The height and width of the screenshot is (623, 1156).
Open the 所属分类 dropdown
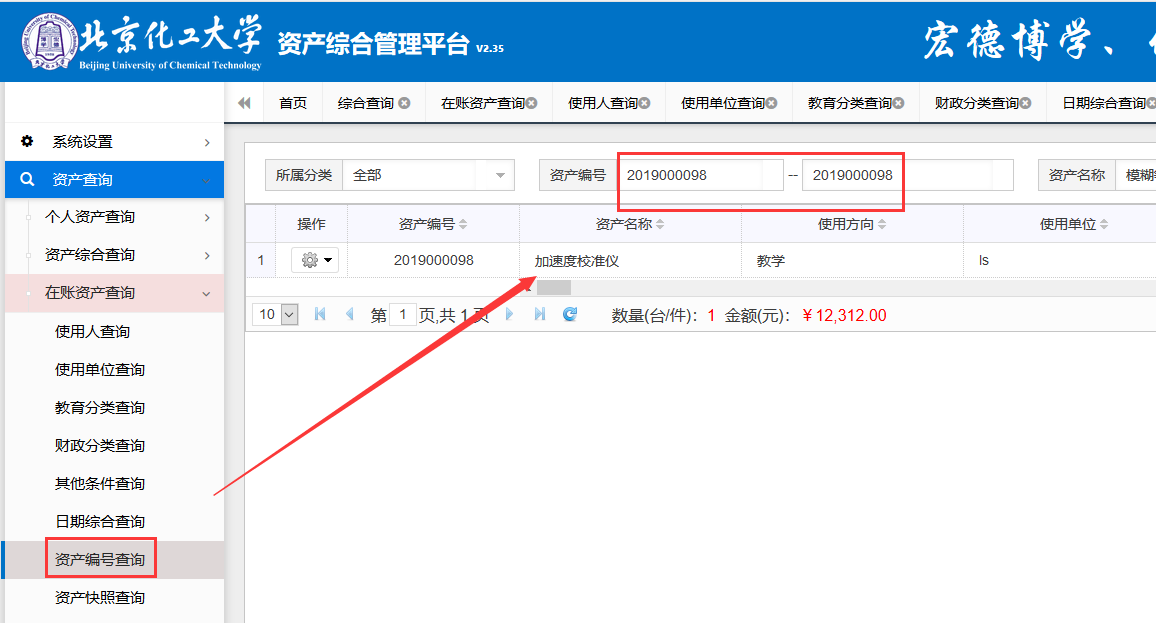click(500, 175)
